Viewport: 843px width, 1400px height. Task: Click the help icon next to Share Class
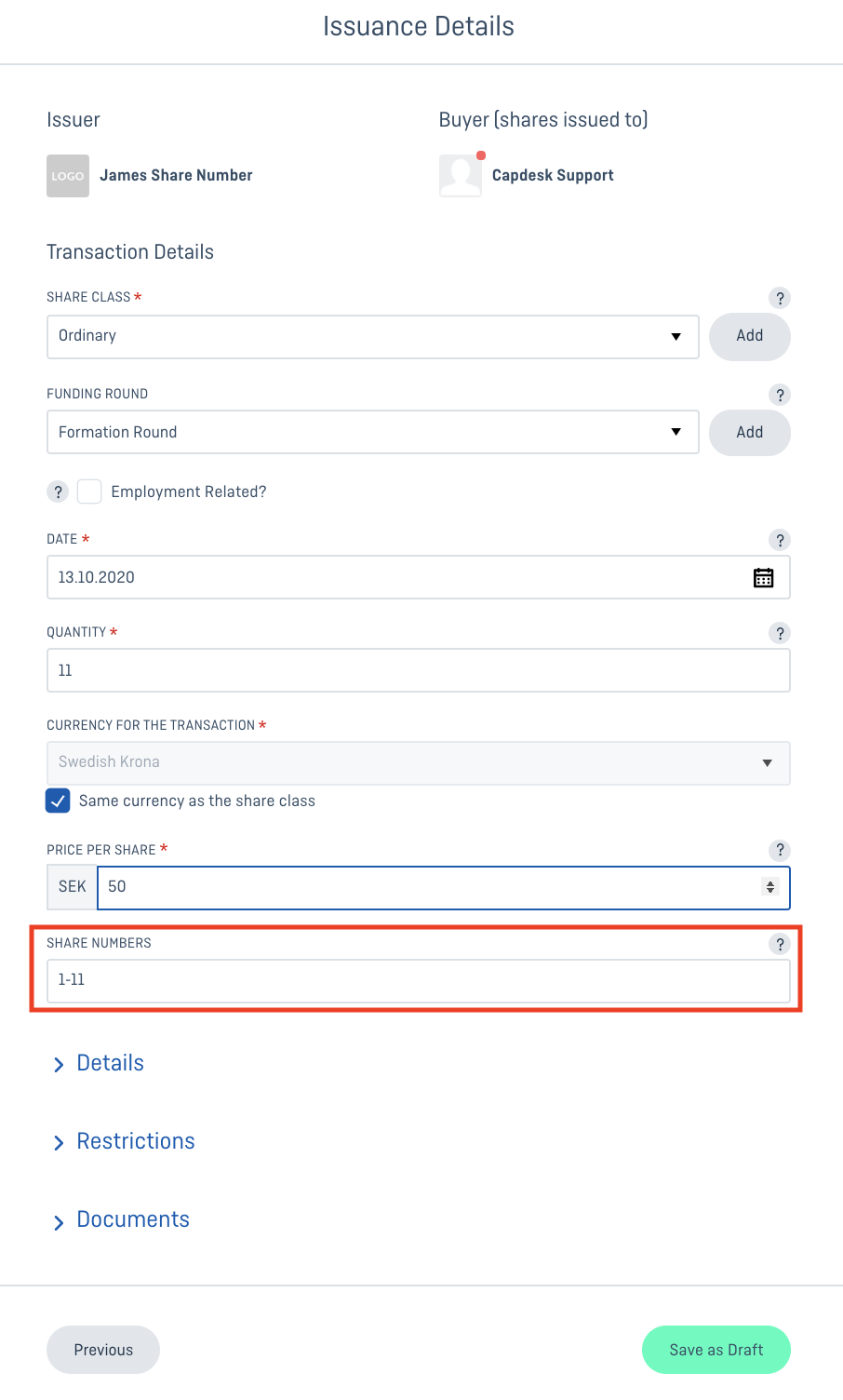coord(780,298)
